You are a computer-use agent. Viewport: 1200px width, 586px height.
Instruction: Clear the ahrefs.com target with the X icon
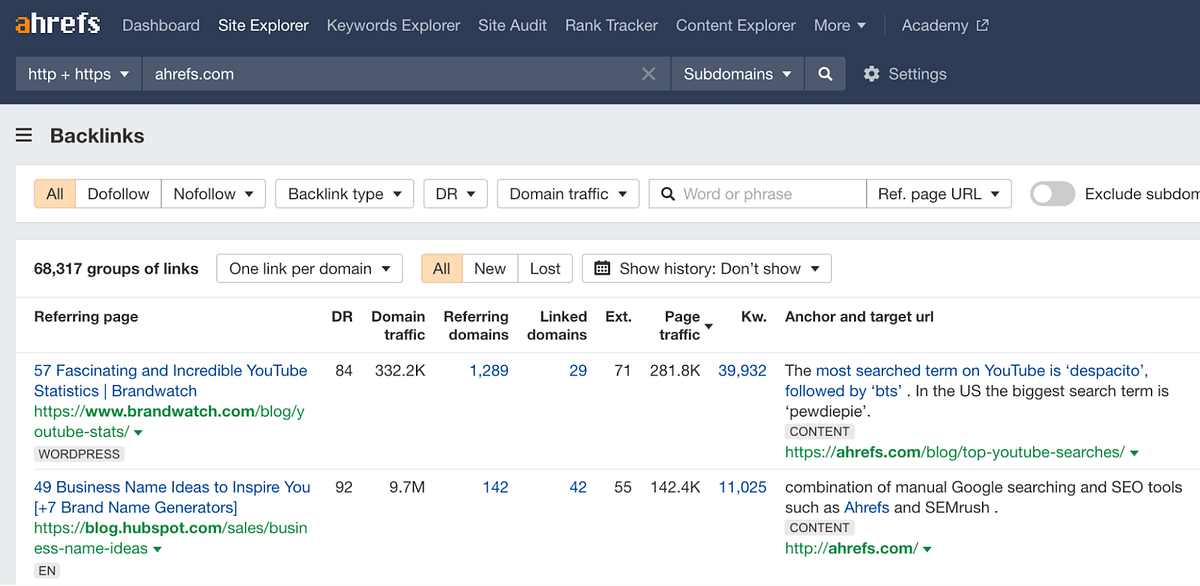coord(648,73)
